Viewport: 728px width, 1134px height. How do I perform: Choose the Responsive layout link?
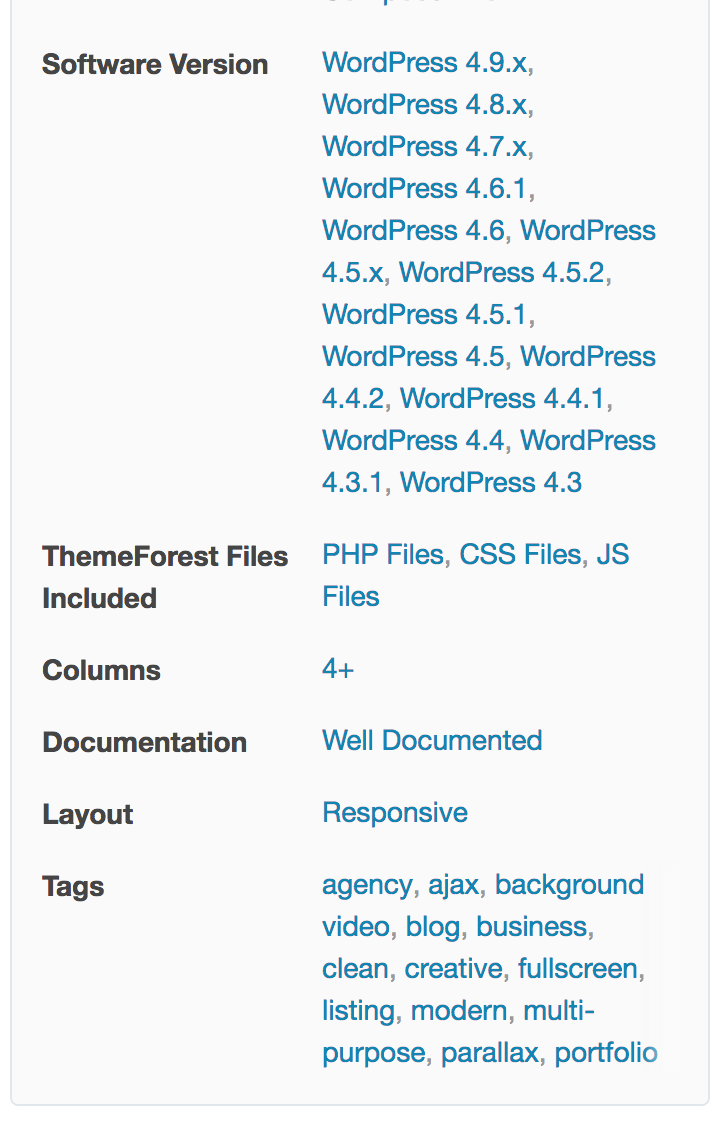[395, 813]
